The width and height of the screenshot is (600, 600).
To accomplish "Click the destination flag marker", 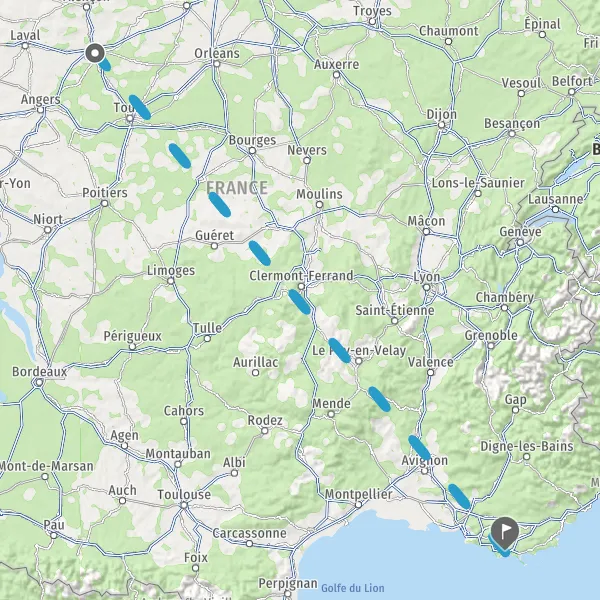I will pyautogui.click(x=505, y=532).
